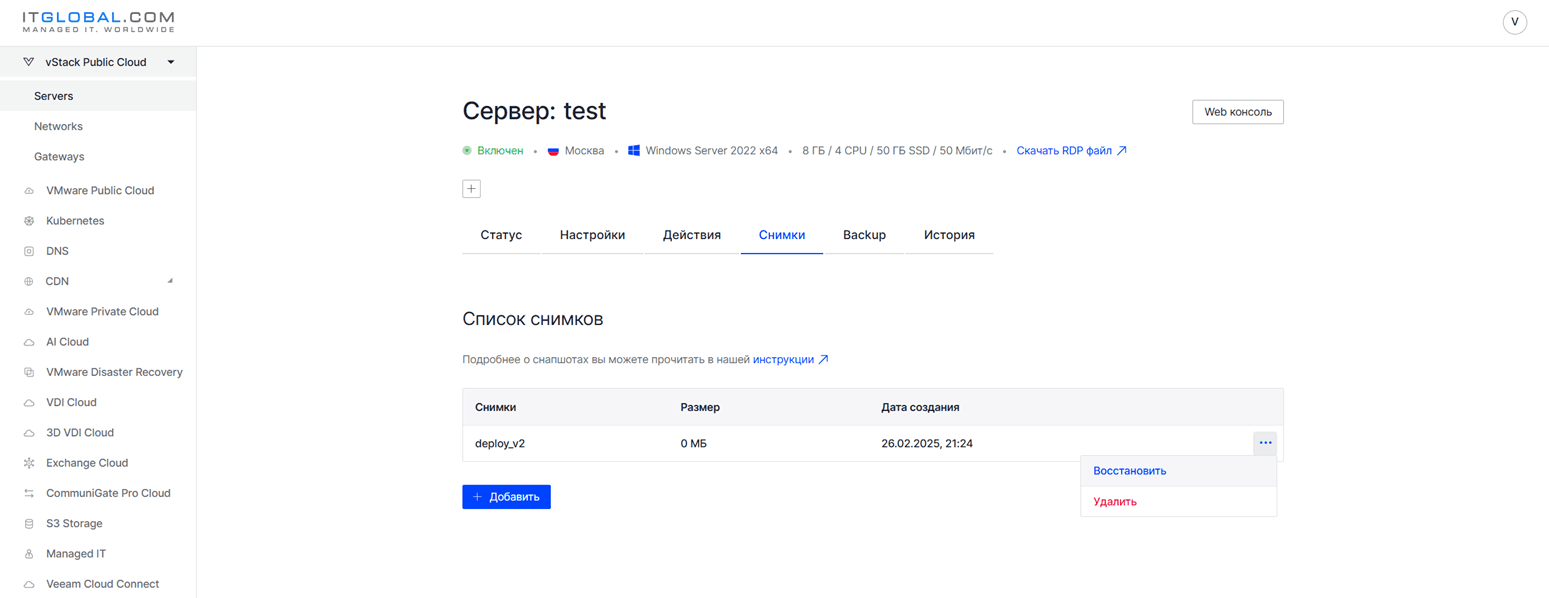
Task: Click the Сервер: test heading
Action: (x=534, y=111)
